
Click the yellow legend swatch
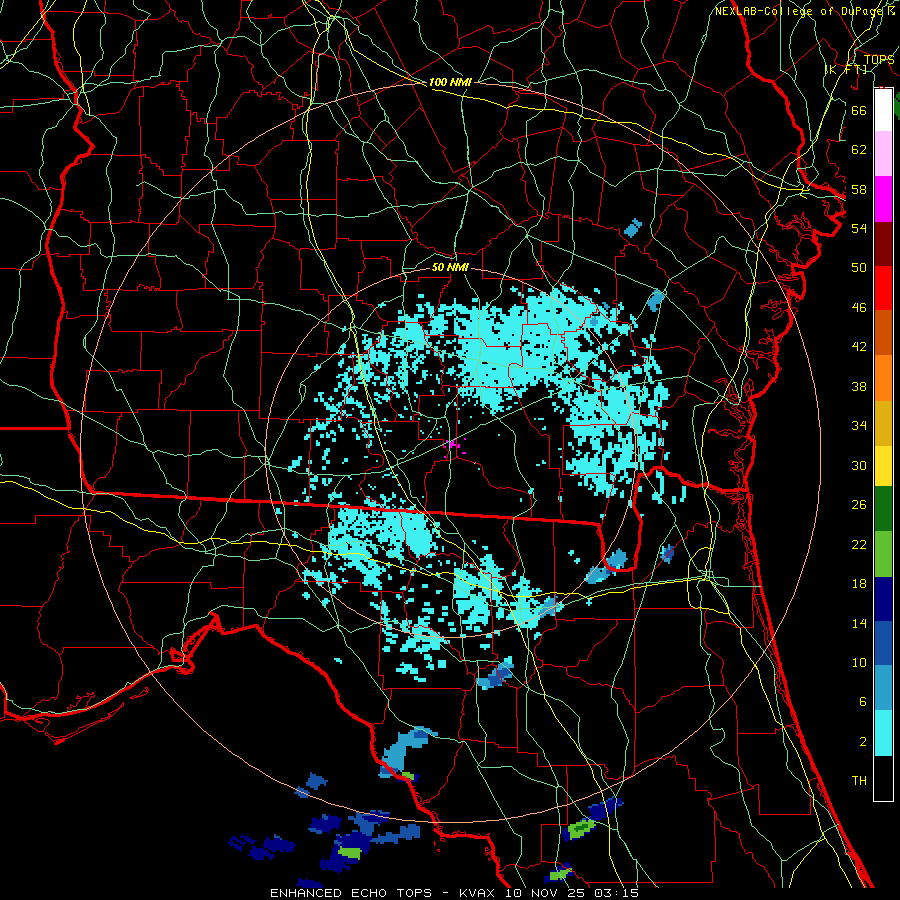coord(883,466)
